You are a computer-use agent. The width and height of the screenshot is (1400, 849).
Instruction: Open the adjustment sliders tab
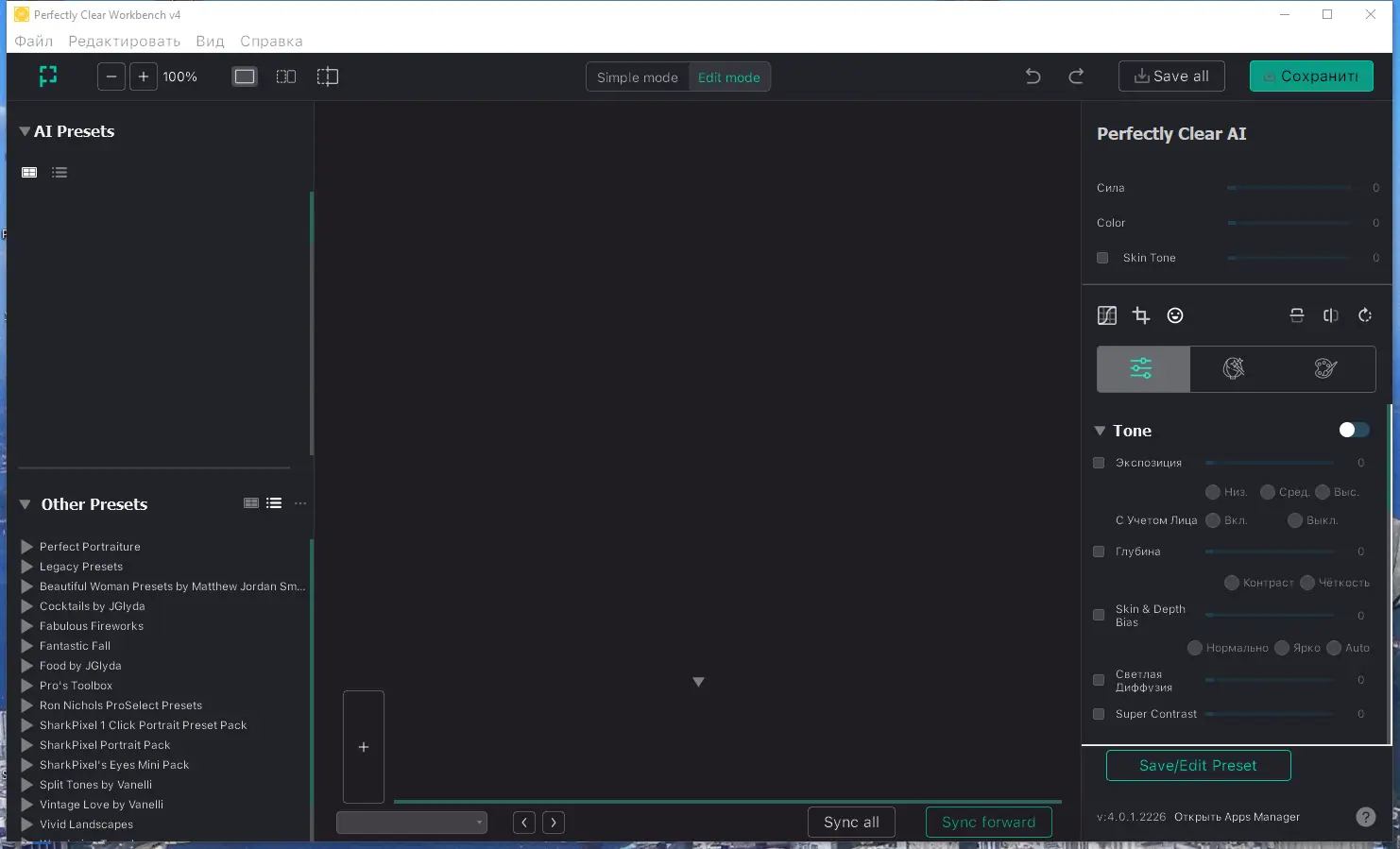click(1142, 368)
